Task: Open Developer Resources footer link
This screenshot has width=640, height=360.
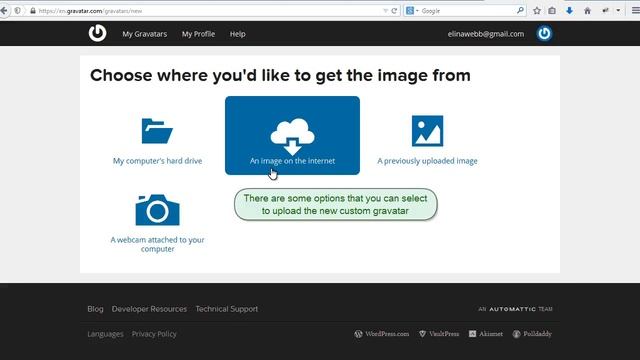Action: point(149,309)
